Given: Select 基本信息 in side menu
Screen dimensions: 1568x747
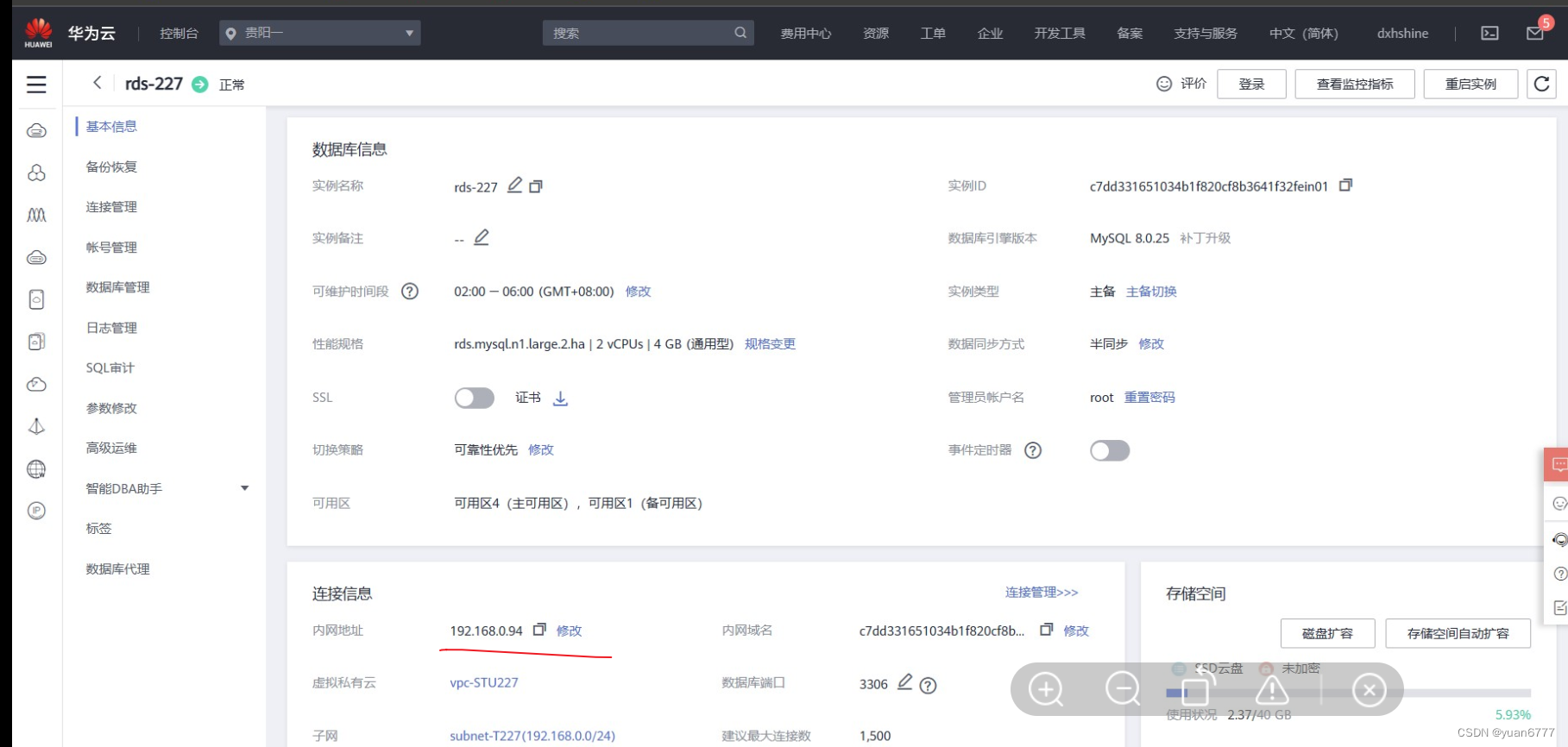Looking at the screenshot, I should (111, 126).
